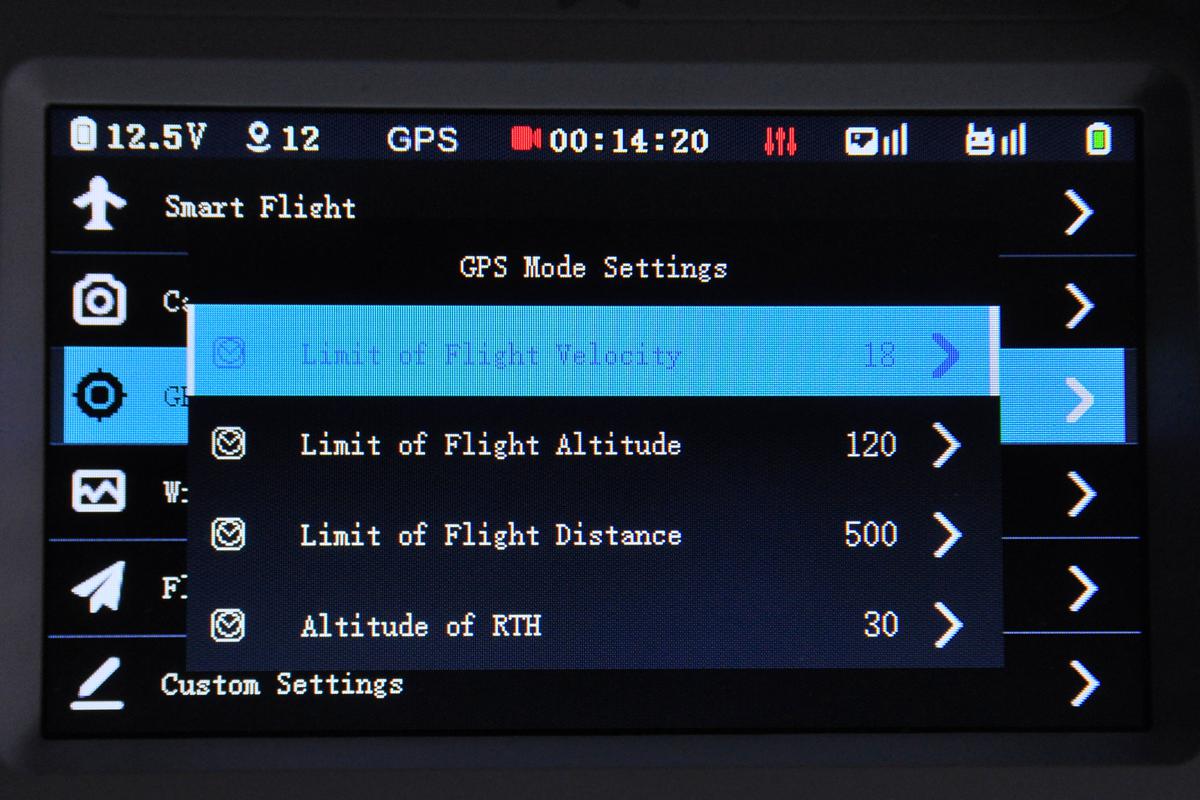The image size is (1200, 800).
Task: Expand the Limit of Flight Altitude chevron
Action: pos(946,445)
